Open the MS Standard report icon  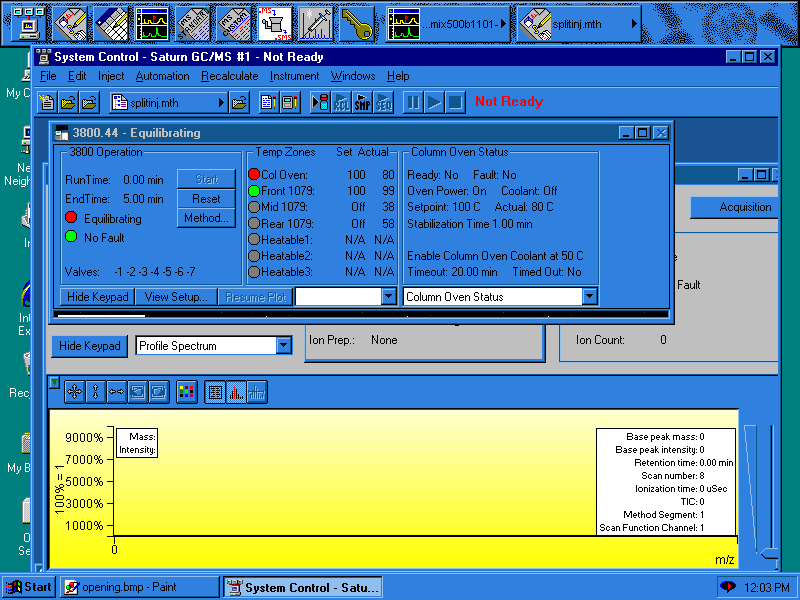tap(193, 24)
